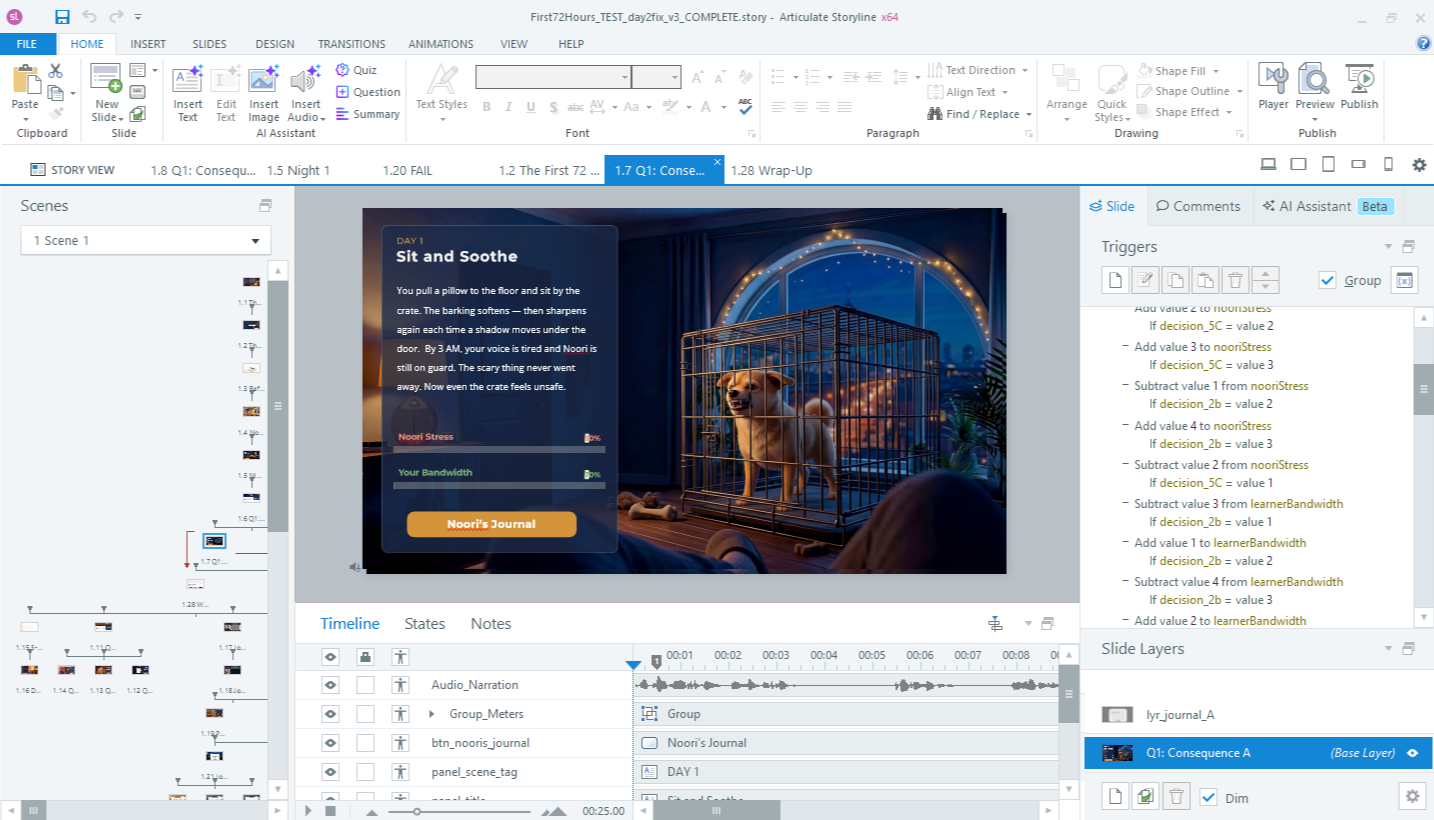Open the Scene 1 dropdown in Scenes panel
Viewport: 1434px width, 820px height.
(x=146, y=240)
